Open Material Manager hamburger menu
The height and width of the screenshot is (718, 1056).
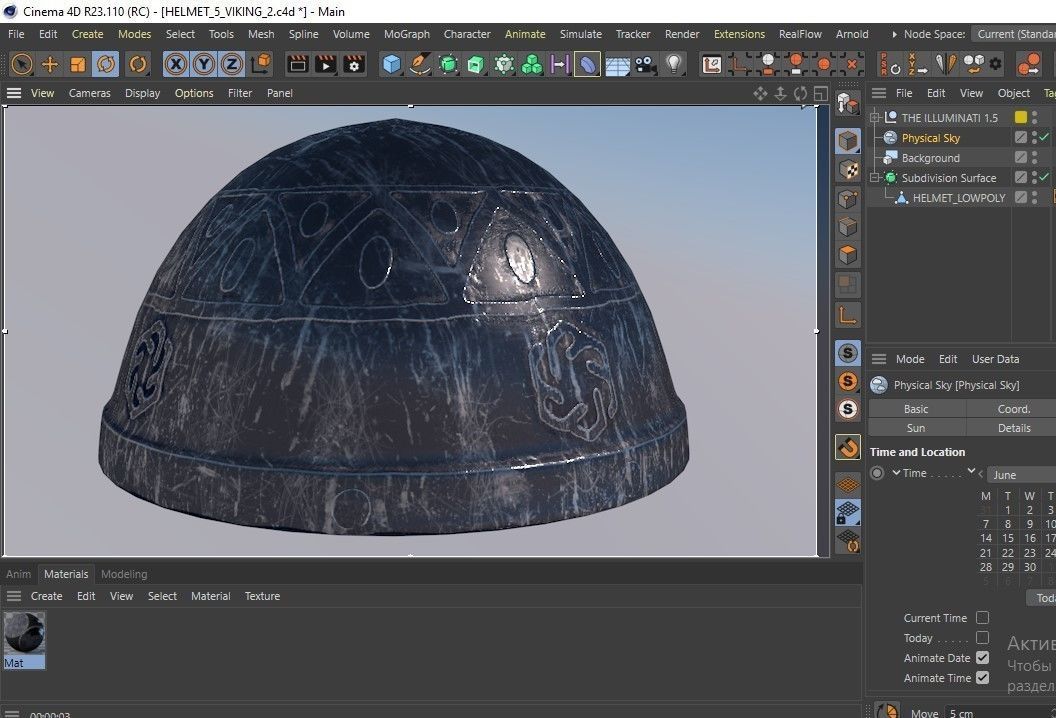(x=13, y=596)
